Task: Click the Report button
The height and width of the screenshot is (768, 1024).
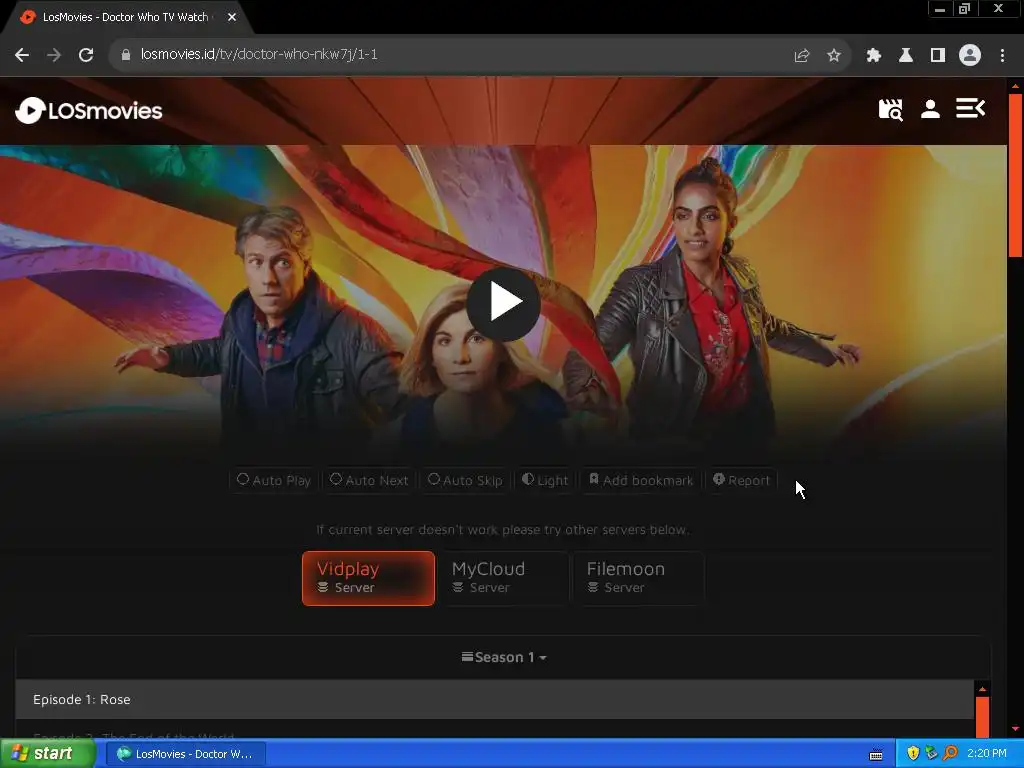Action: [741, 480]
